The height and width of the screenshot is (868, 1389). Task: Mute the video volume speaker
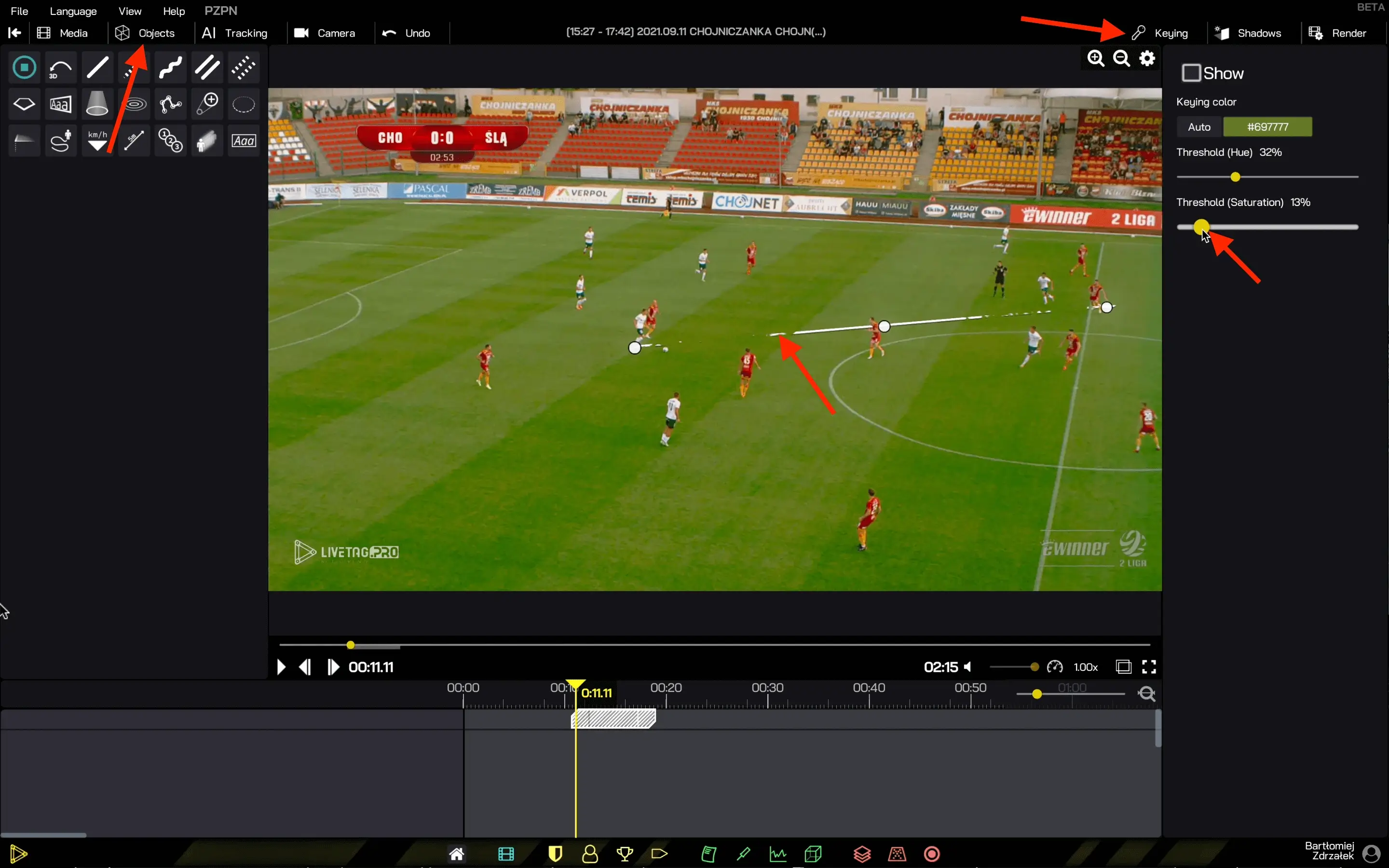pos(968,667)
